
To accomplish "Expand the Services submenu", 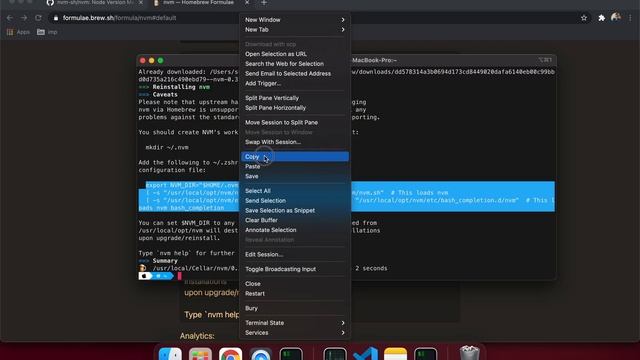I will 294,333.
